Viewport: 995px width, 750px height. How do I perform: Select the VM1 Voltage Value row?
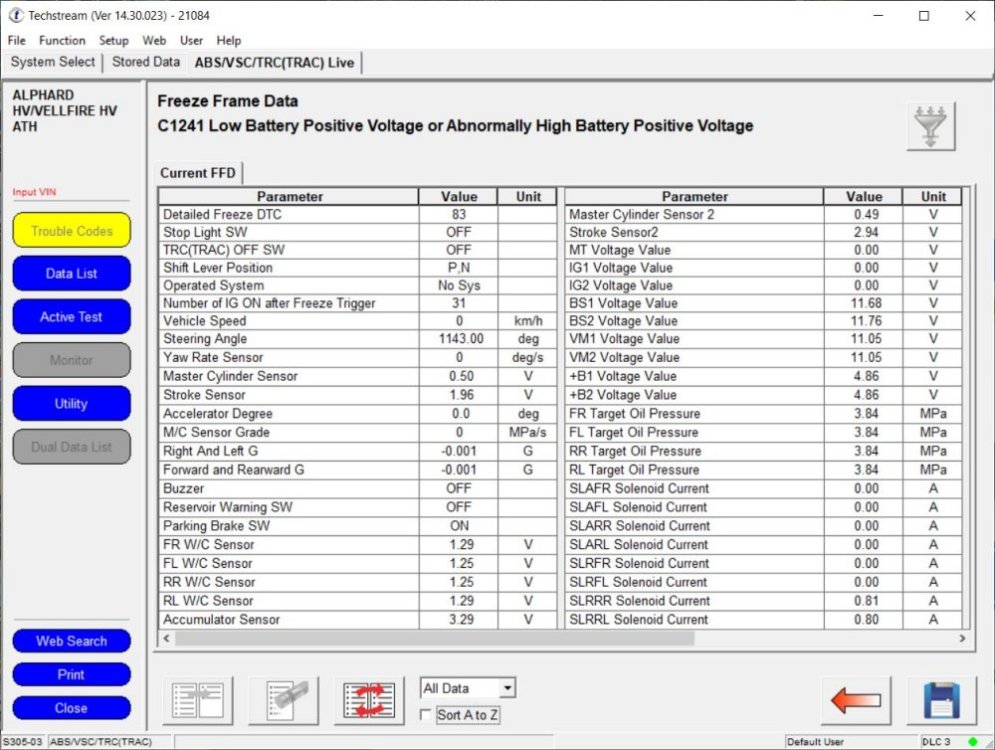pyautogui.click(x=763, y=339)
